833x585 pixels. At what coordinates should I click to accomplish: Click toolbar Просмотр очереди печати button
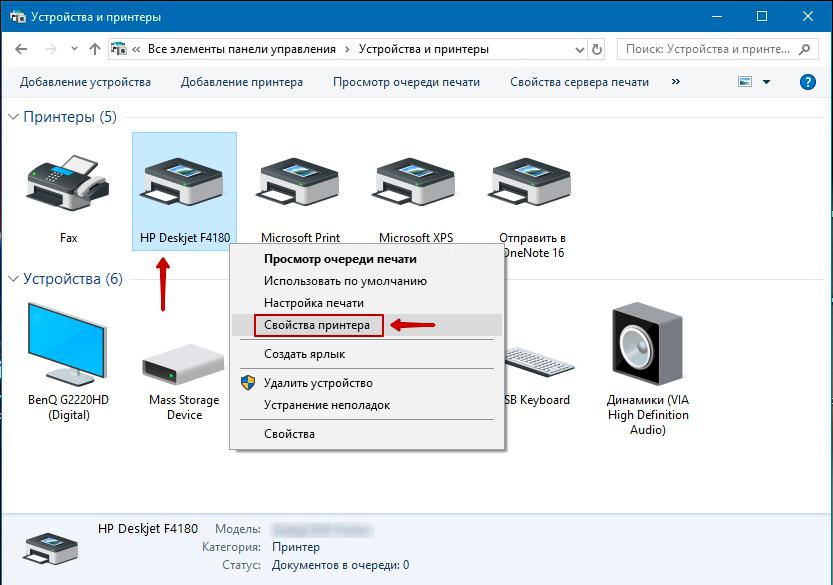click(406, 82)
